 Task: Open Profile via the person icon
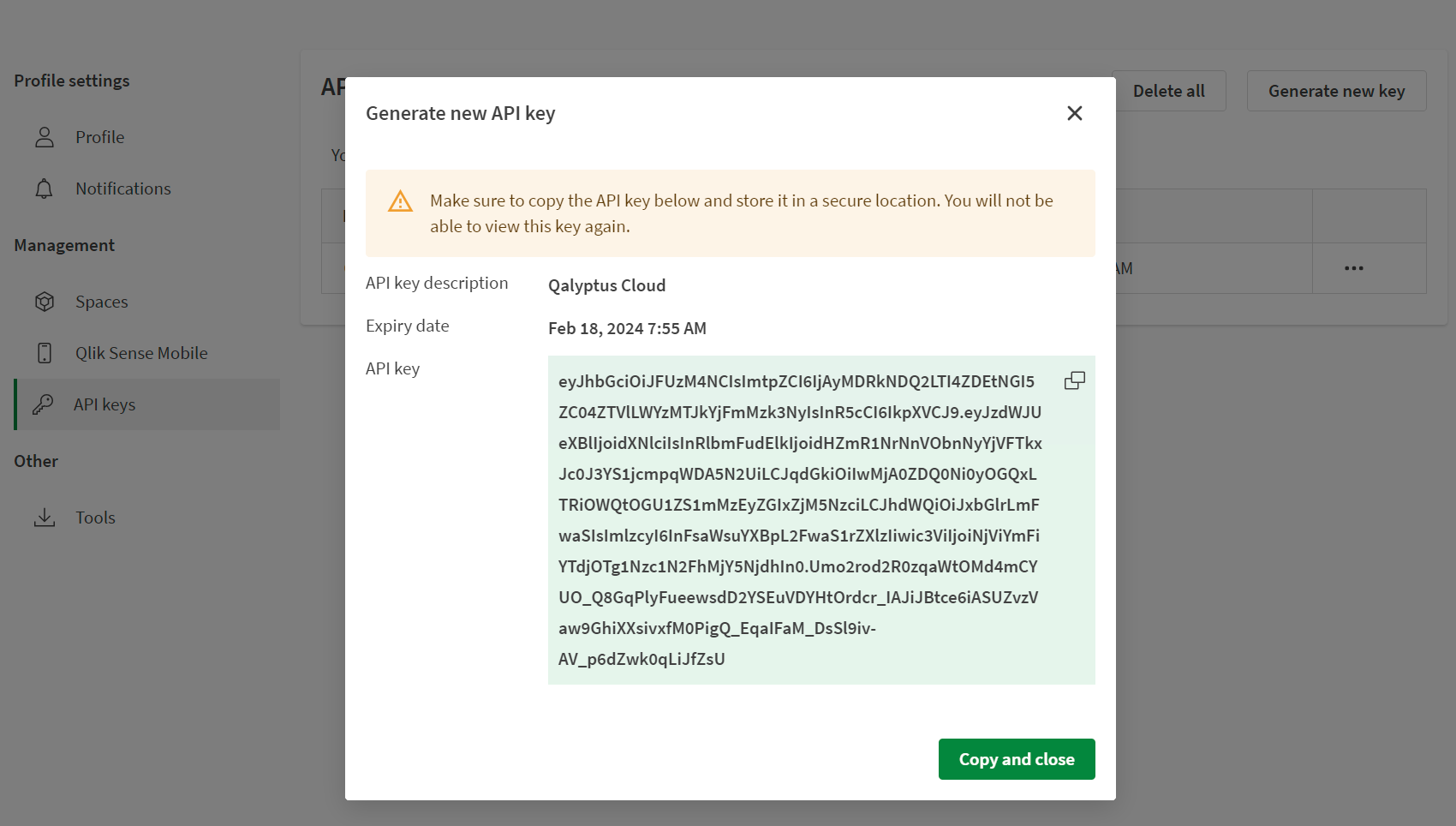[x=45, y=136]
